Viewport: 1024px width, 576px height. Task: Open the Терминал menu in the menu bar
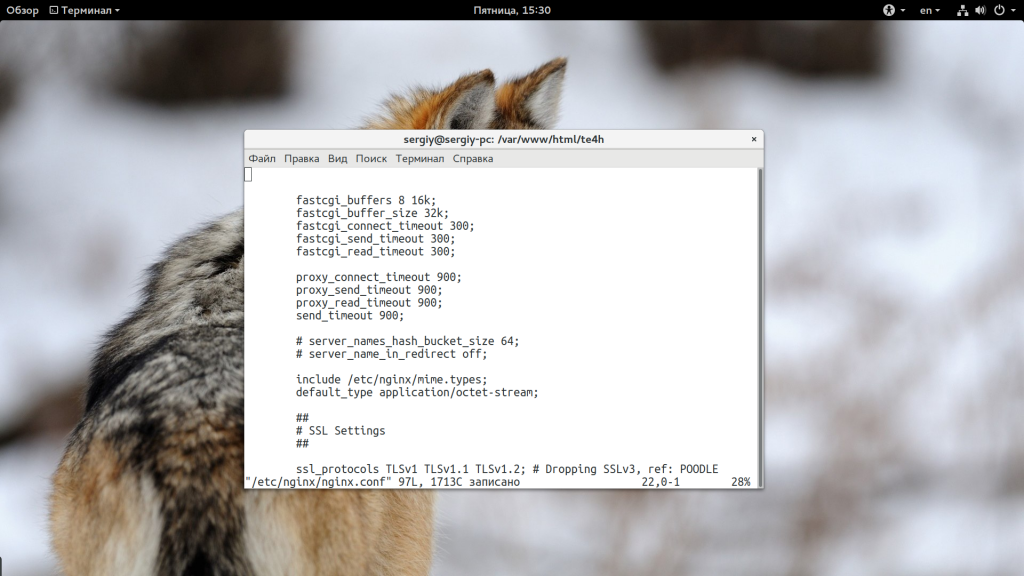[419, 158]
